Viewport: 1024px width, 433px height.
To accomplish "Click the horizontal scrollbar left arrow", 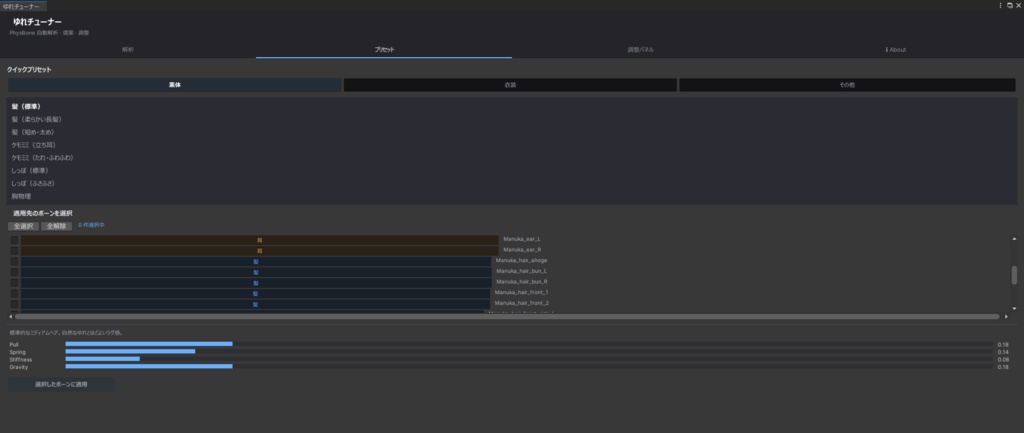I will [10, 316].
